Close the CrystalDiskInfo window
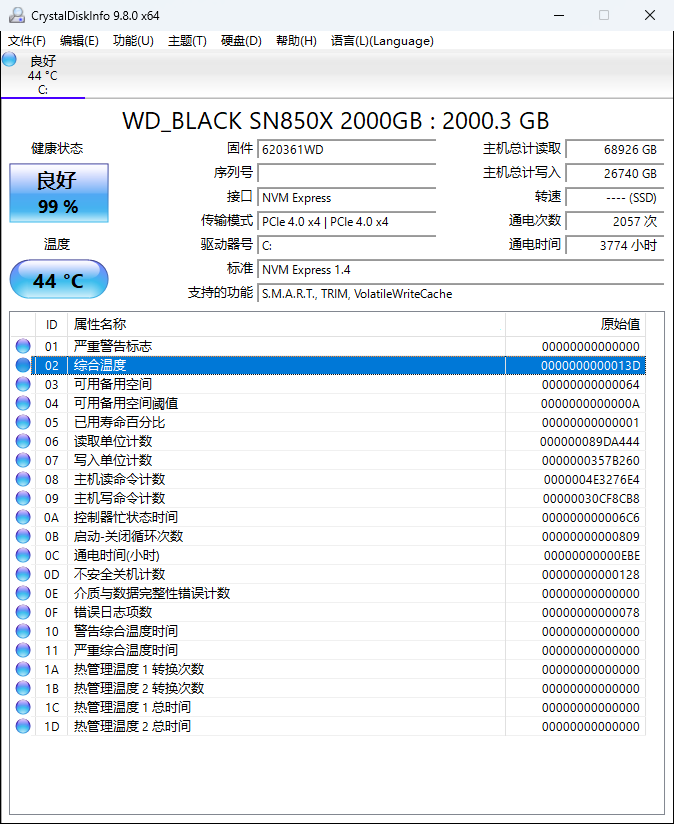674x824 pixels. click(x=650, y=15)
